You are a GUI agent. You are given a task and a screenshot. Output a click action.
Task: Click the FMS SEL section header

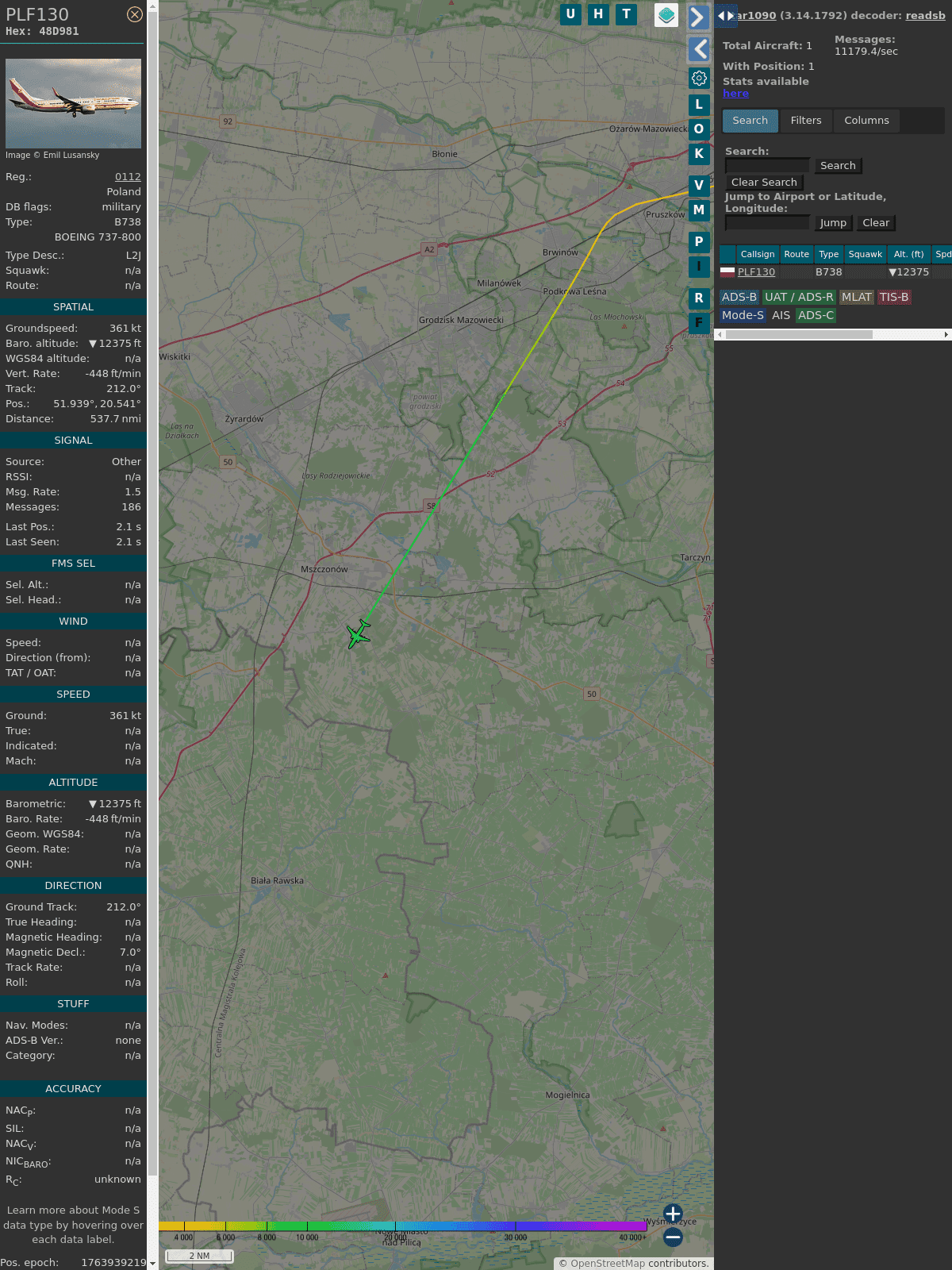[x=73, y=564]
